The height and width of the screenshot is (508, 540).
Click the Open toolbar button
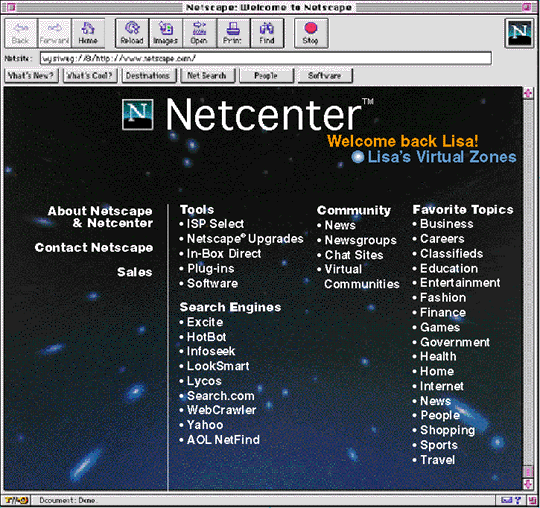(199, 33)
